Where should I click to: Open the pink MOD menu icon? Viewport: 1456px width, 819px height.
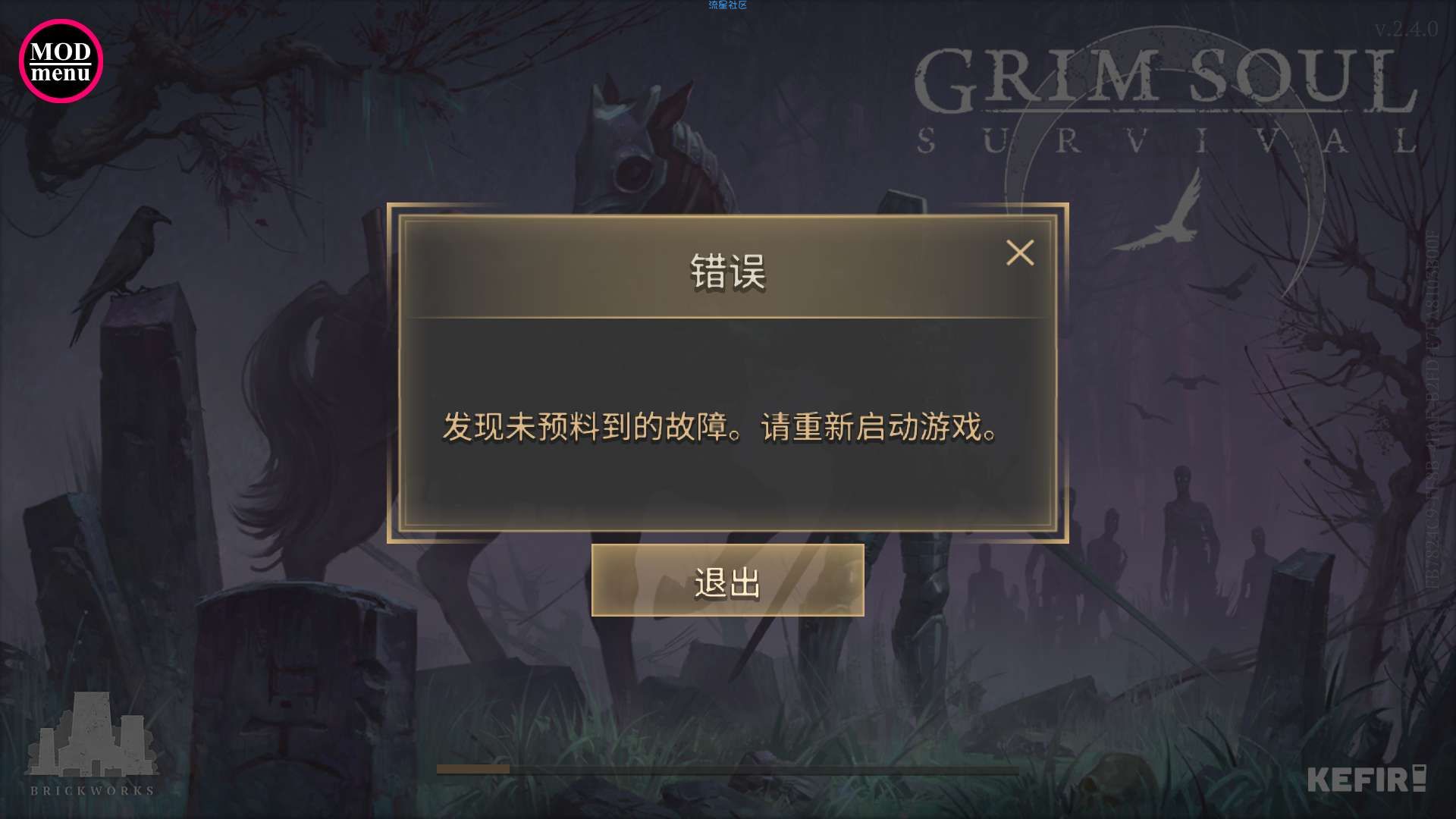click(x=61, y=61)
